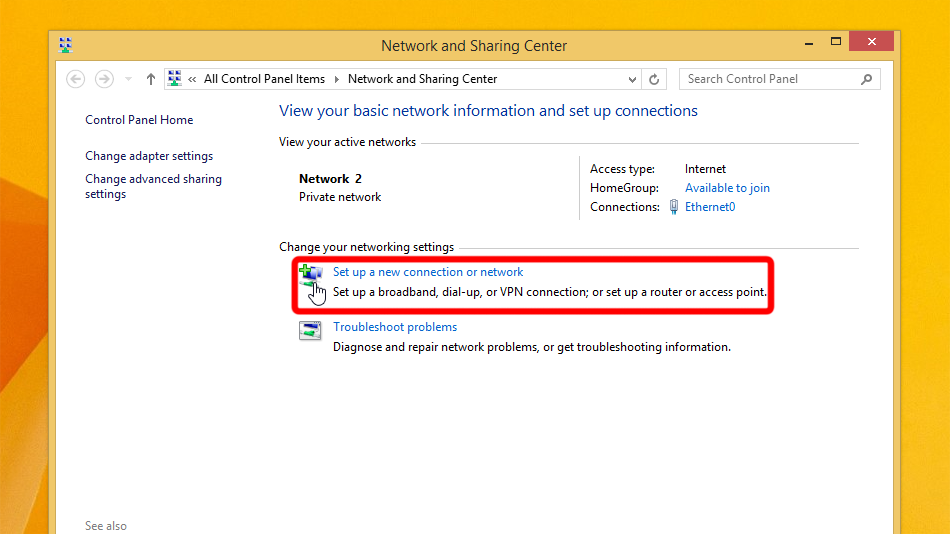950x534 pixels.
Task: Open the Control Panel Home link
Action: tap(139, 120)
